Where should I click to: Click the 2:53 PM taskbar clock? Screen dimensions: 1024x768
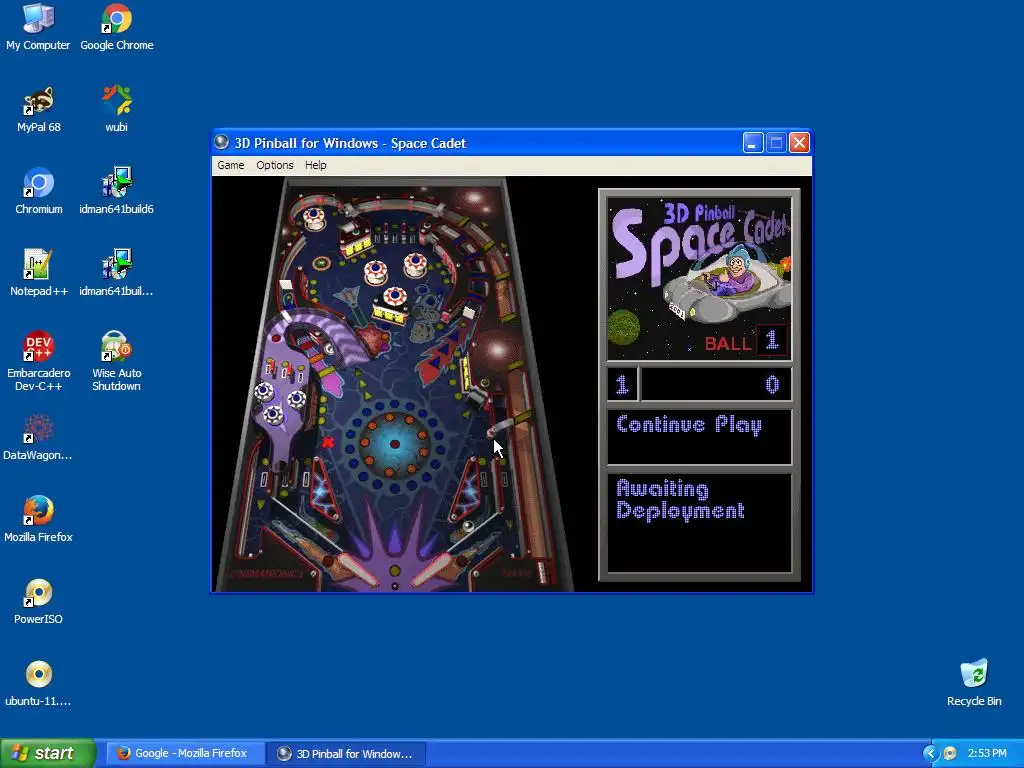(987, 753)
